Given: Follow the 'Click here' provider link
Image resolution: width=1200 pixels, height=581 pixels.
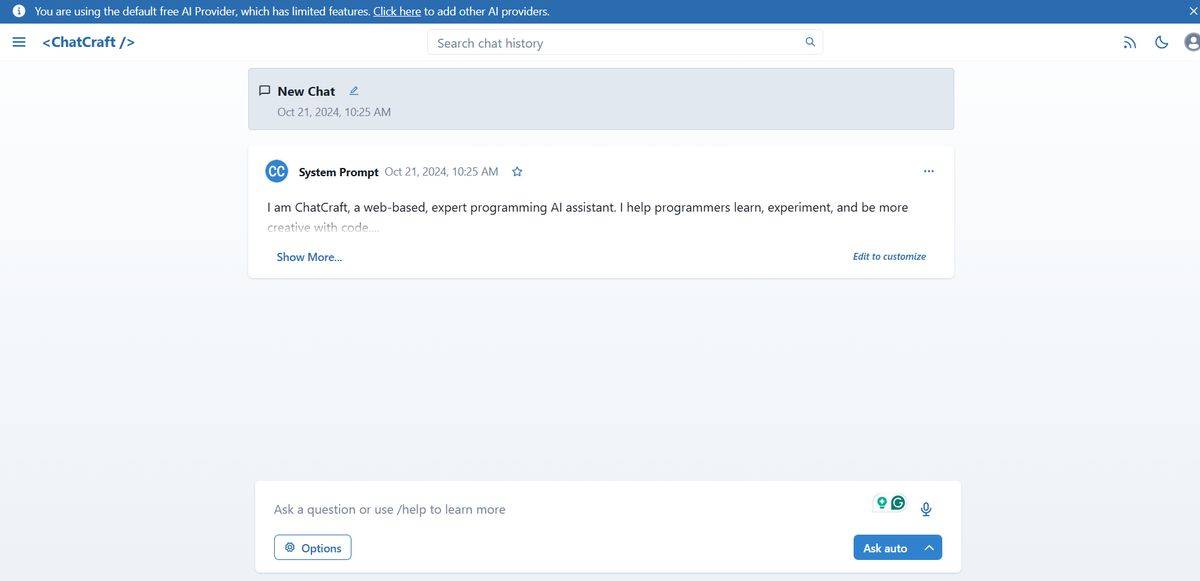Looking at the screenshot, I should coord(397,11).
